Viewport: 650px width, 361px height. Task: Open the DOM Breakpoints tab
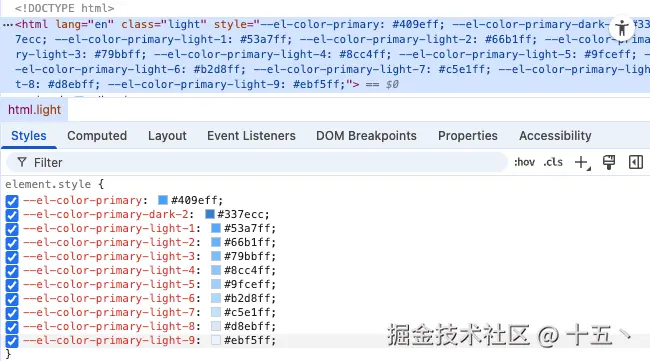(x=366, y=136)
